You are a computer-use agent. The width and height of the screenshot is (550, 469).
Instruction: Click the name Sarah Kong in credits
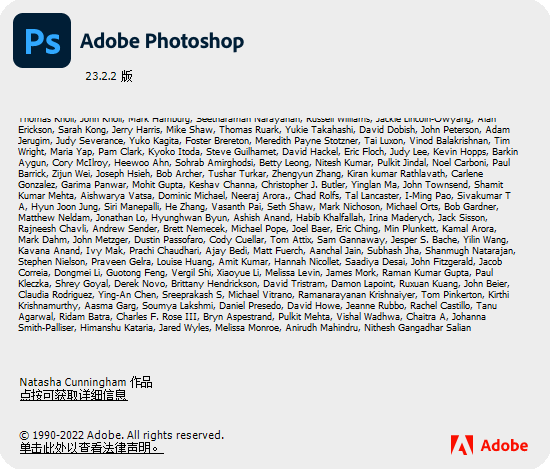(82, 130)
